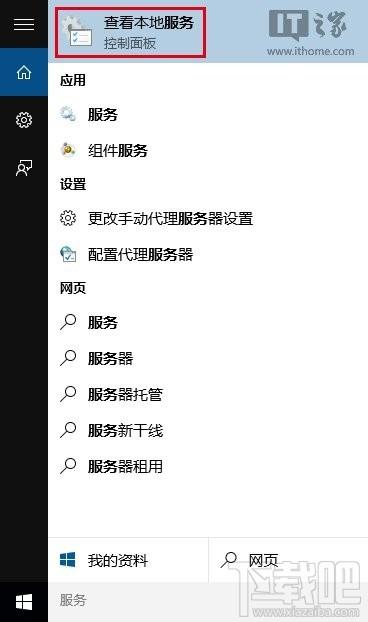368x622 pixels.
Task: Open 更改手动代理服务器设置 setting
Action: click(208, 219)
